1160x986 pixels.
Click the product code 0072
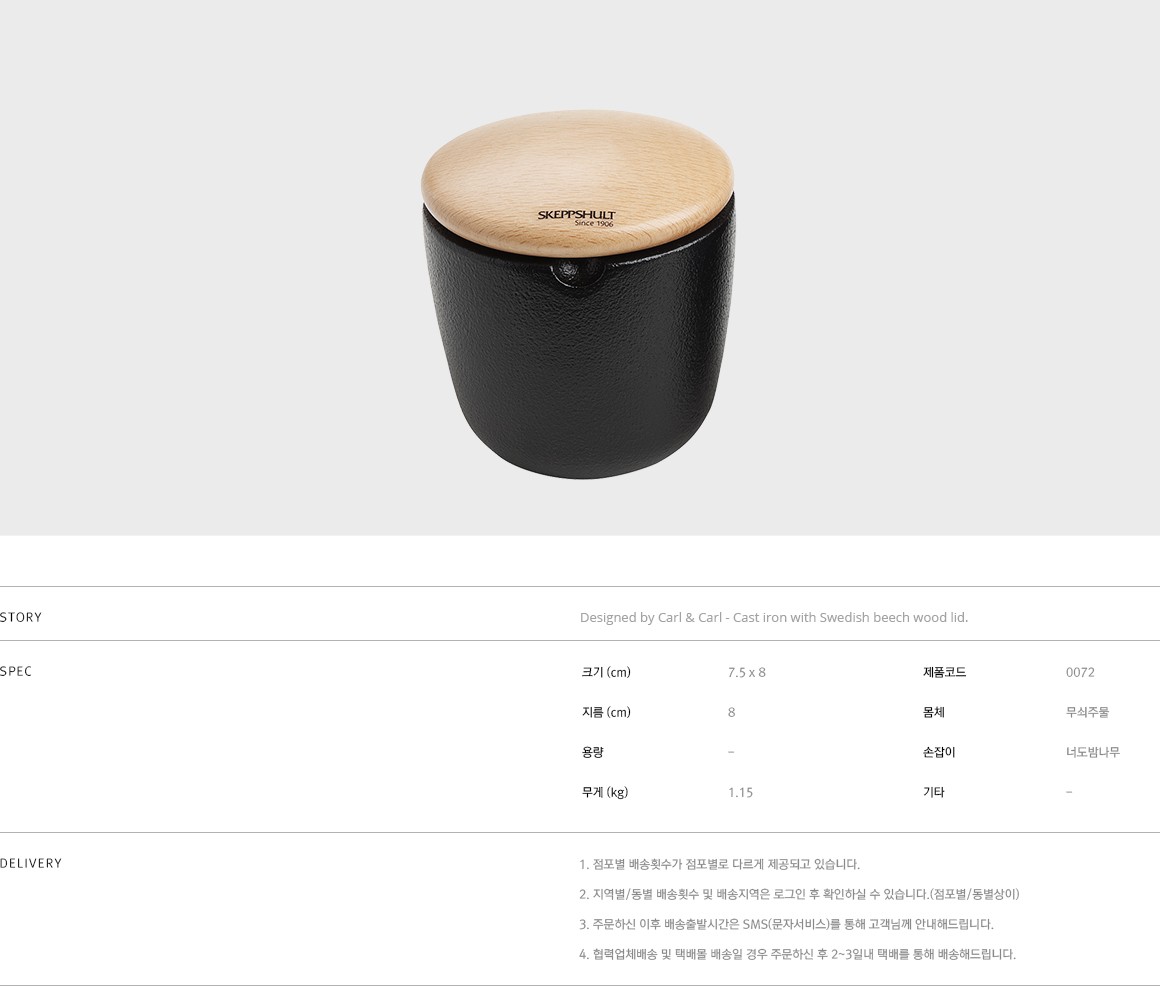tap(1080, 672)
